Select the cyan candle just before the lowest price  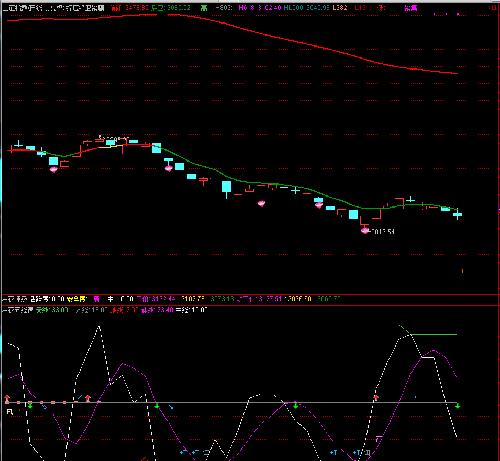353,214
